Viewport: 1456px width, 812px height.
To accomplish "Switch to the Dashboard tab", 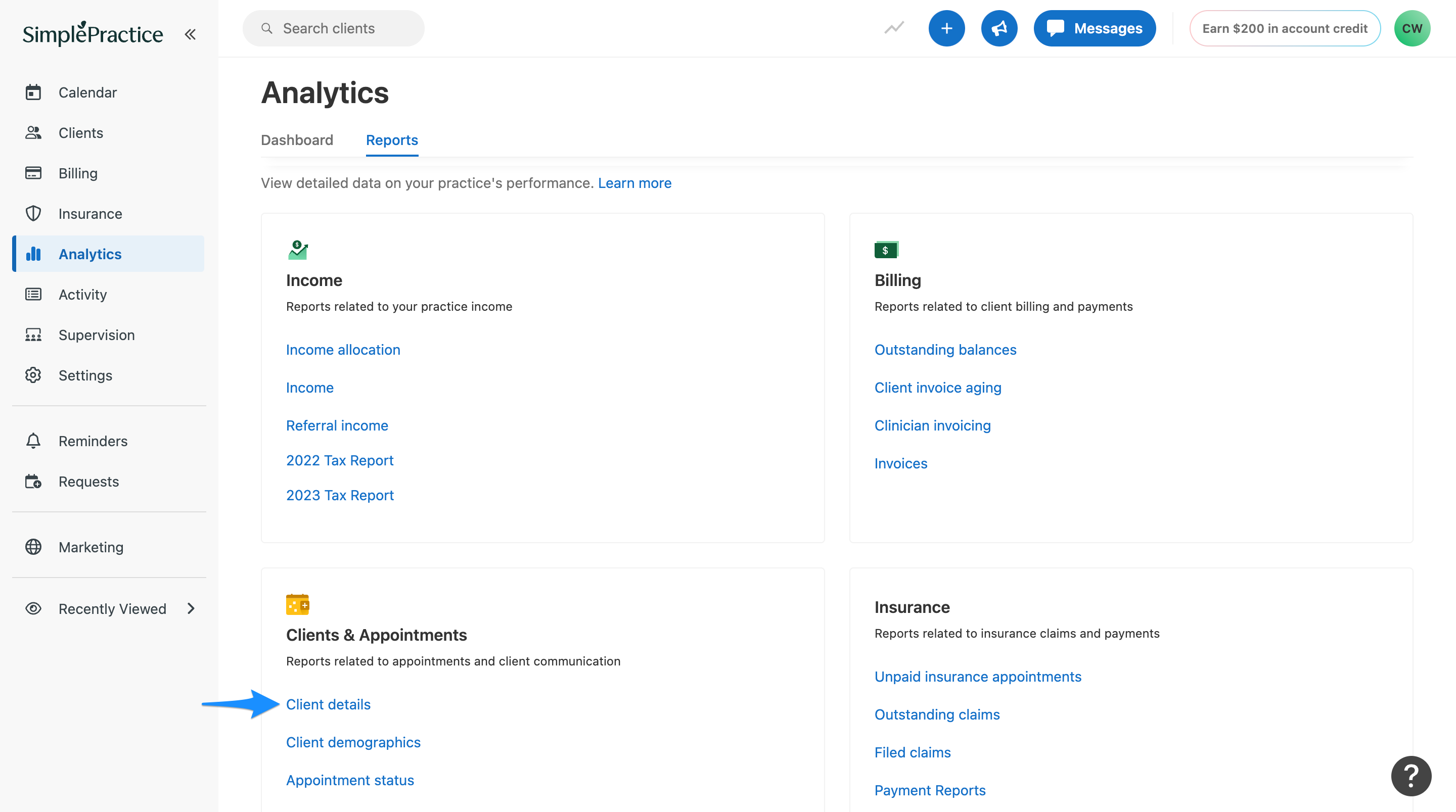I will pyautogui.click(x=297, y=140).
